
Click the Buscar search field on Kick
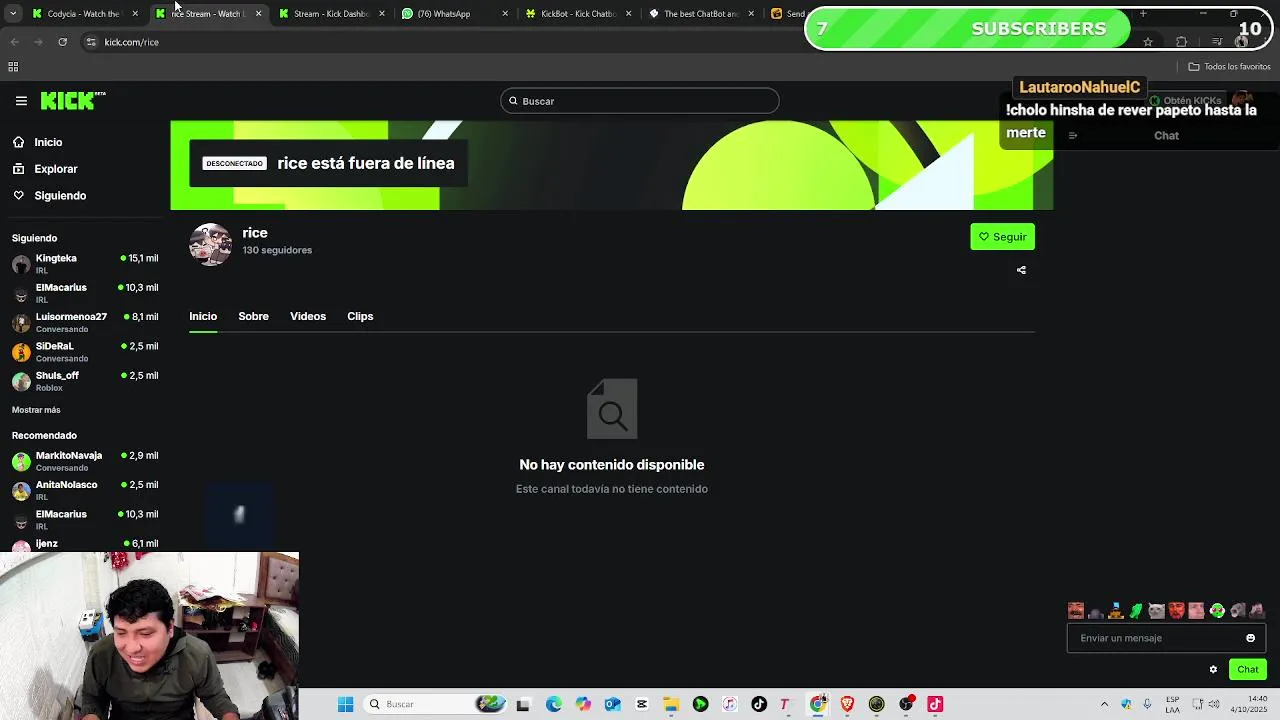point(639,101)
